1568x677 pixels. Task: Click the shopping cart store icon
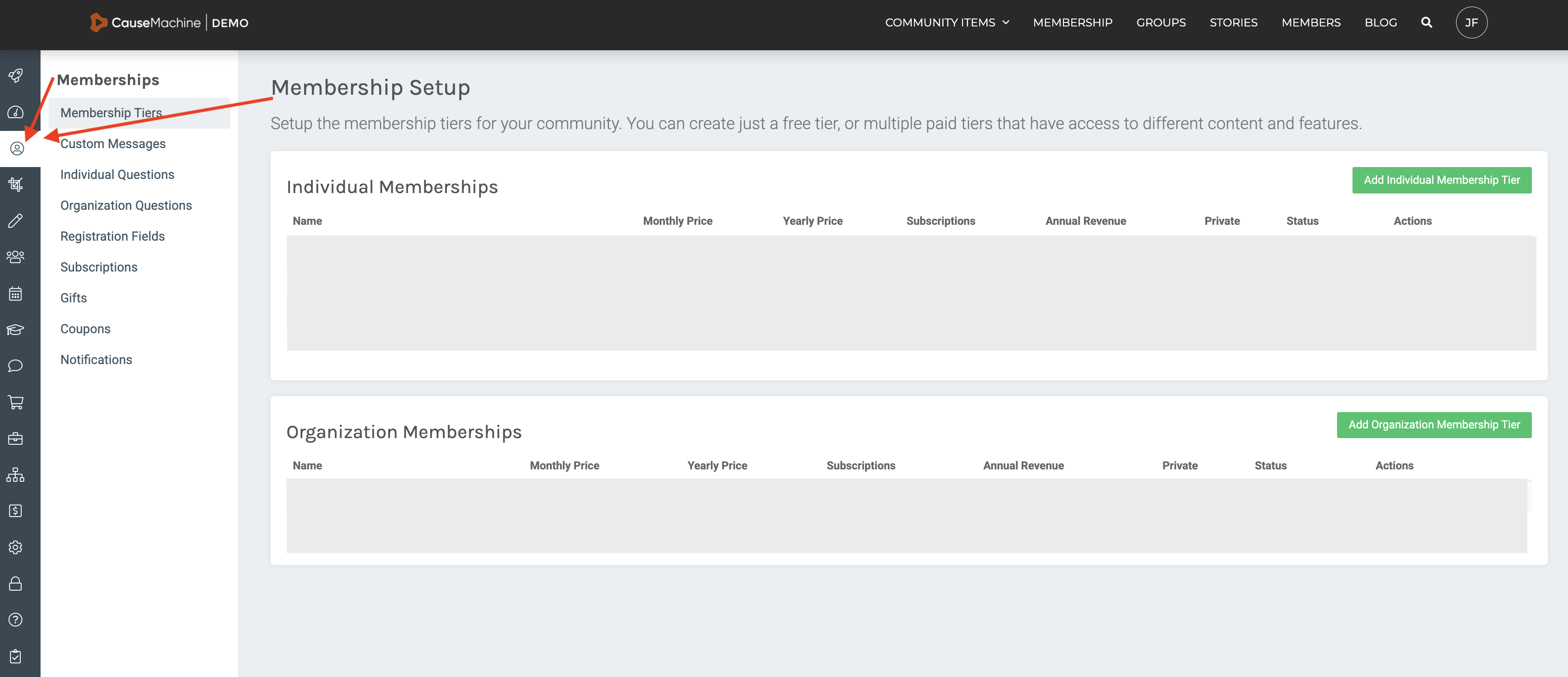16,402
